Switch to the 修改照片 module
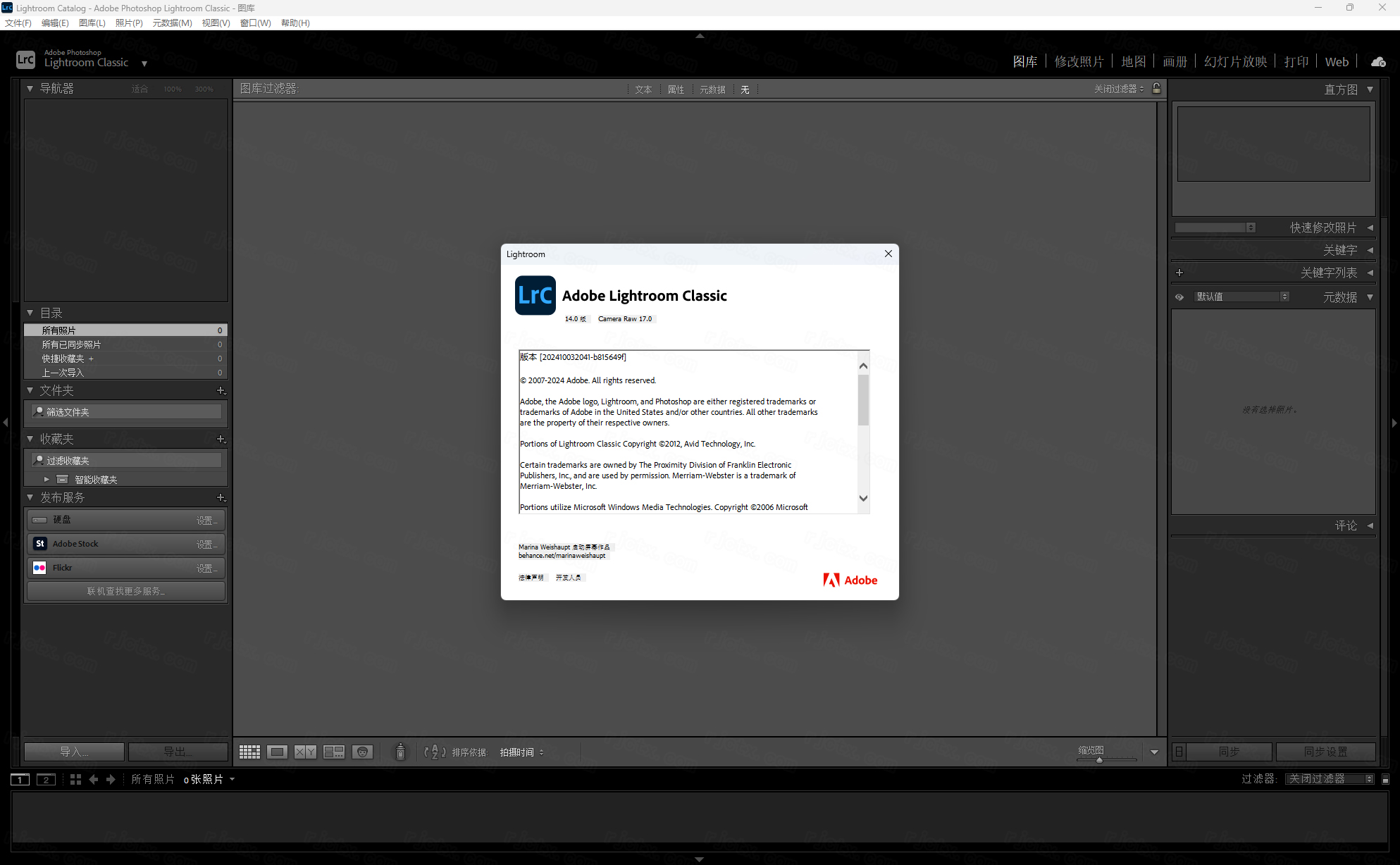 click(x=1079, y=61)
